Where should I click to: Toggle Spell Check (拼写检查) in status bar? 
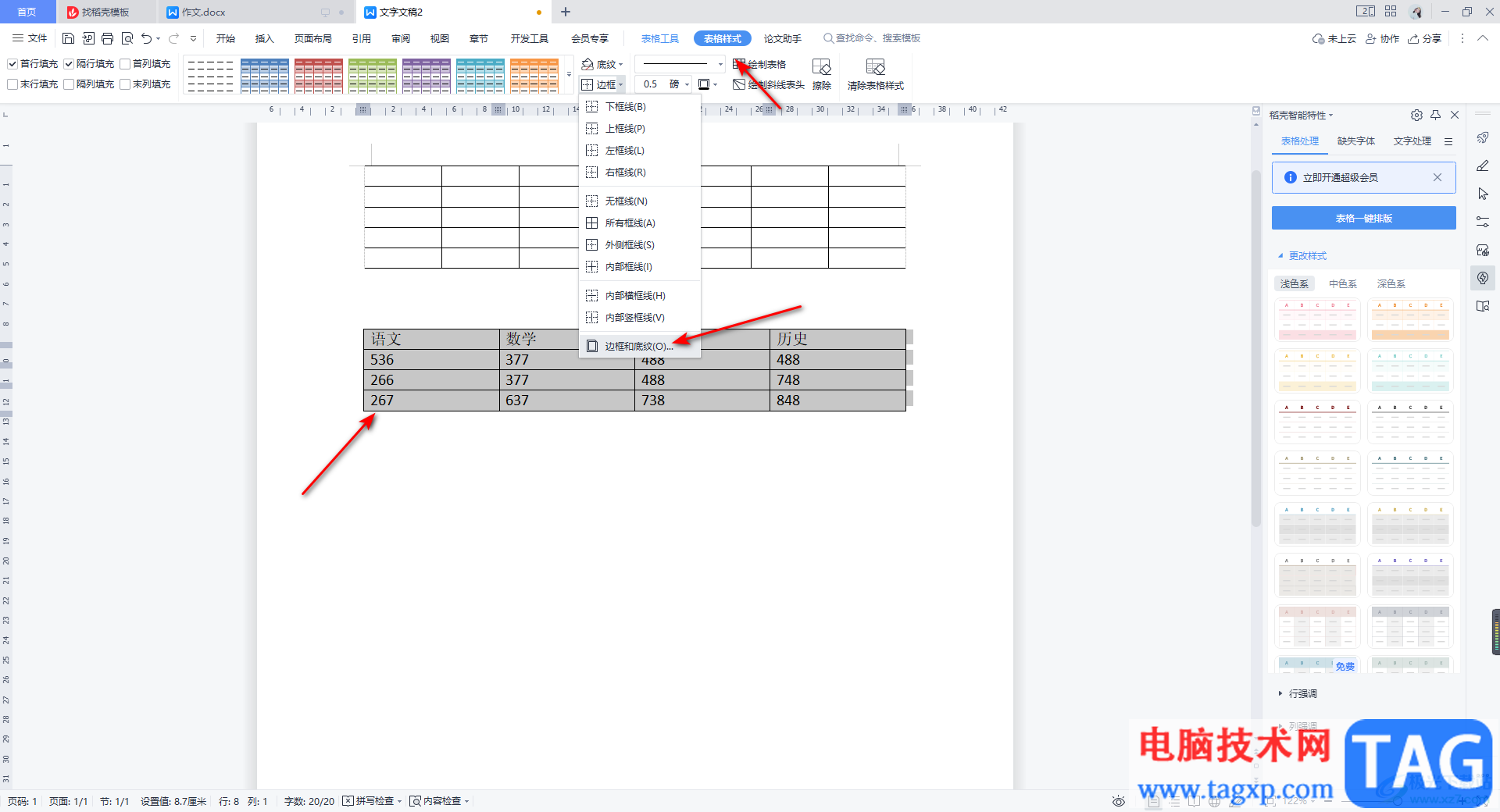tap(367, 801)
